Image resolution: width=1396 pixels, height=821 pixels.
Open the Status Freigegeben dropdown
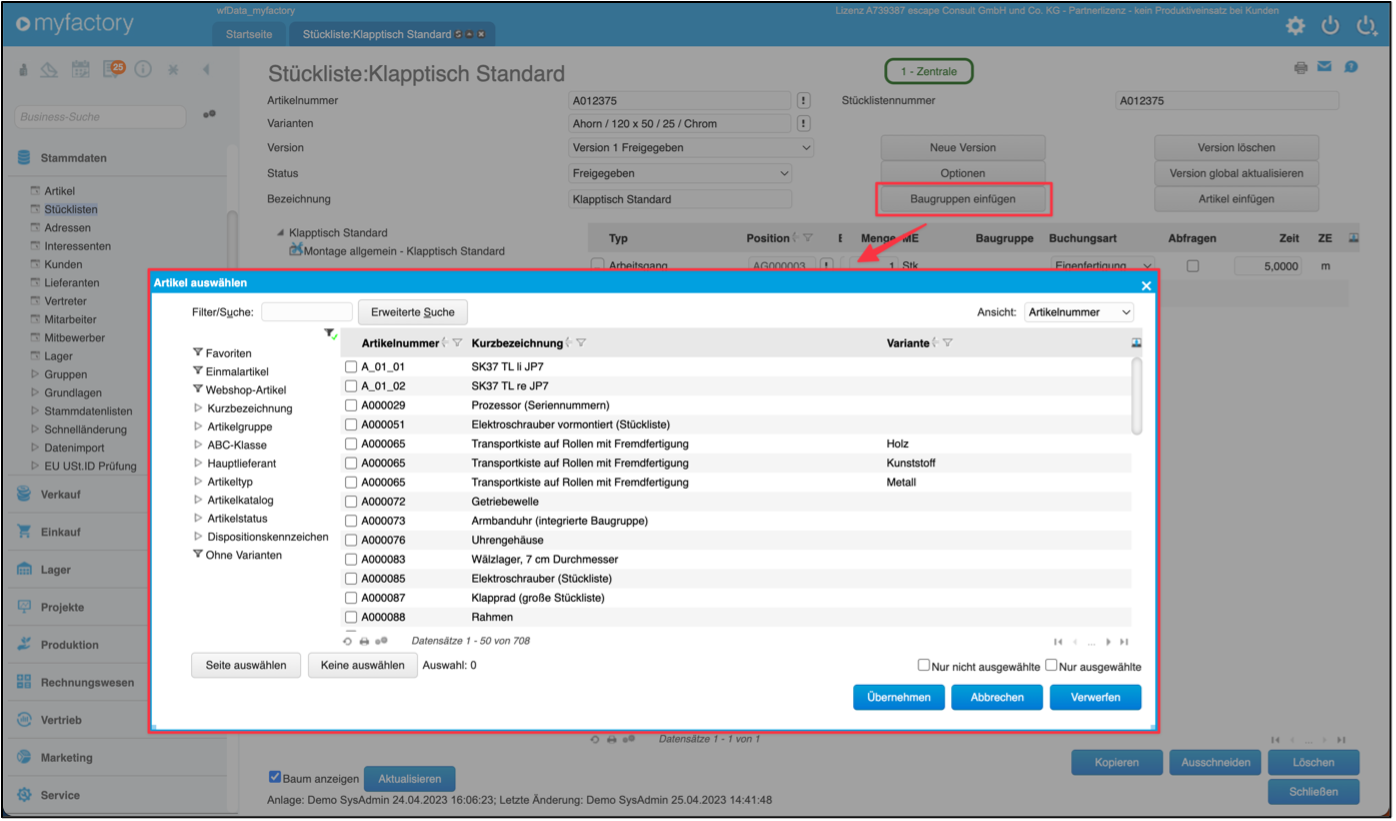coord(680,173)
